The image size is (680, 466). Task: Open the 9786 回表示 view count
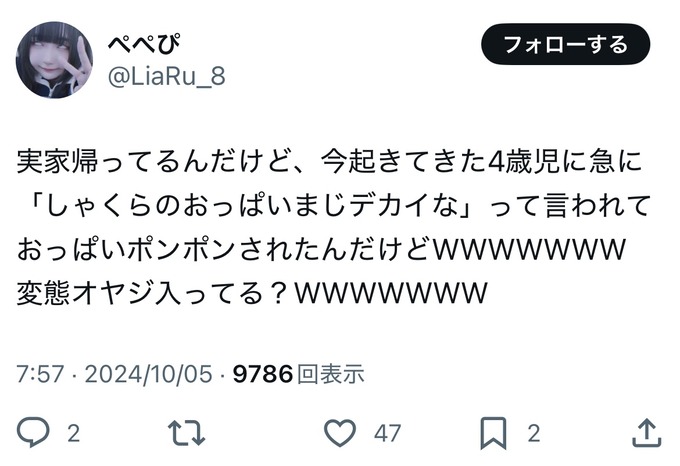298,374
